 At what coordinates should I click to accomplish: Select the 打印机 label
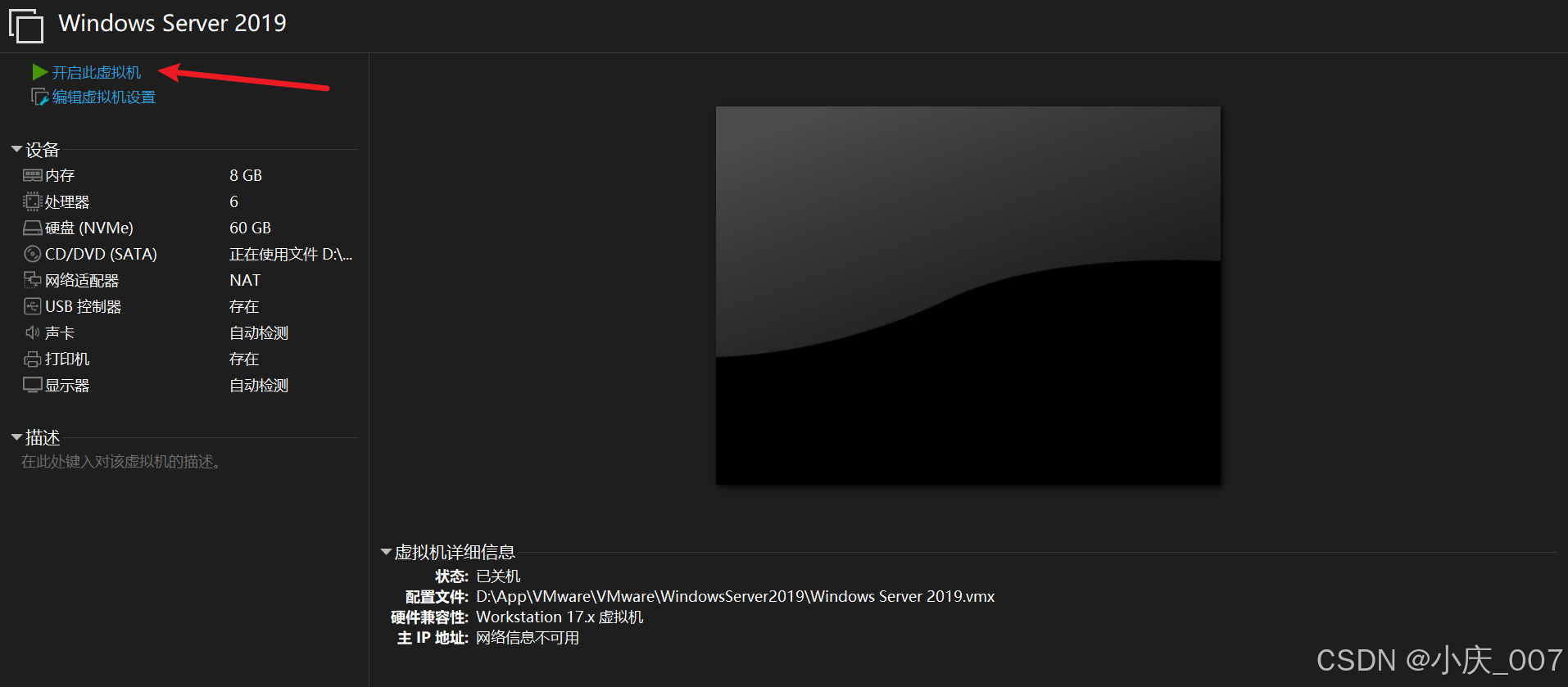tap(67, 359)
